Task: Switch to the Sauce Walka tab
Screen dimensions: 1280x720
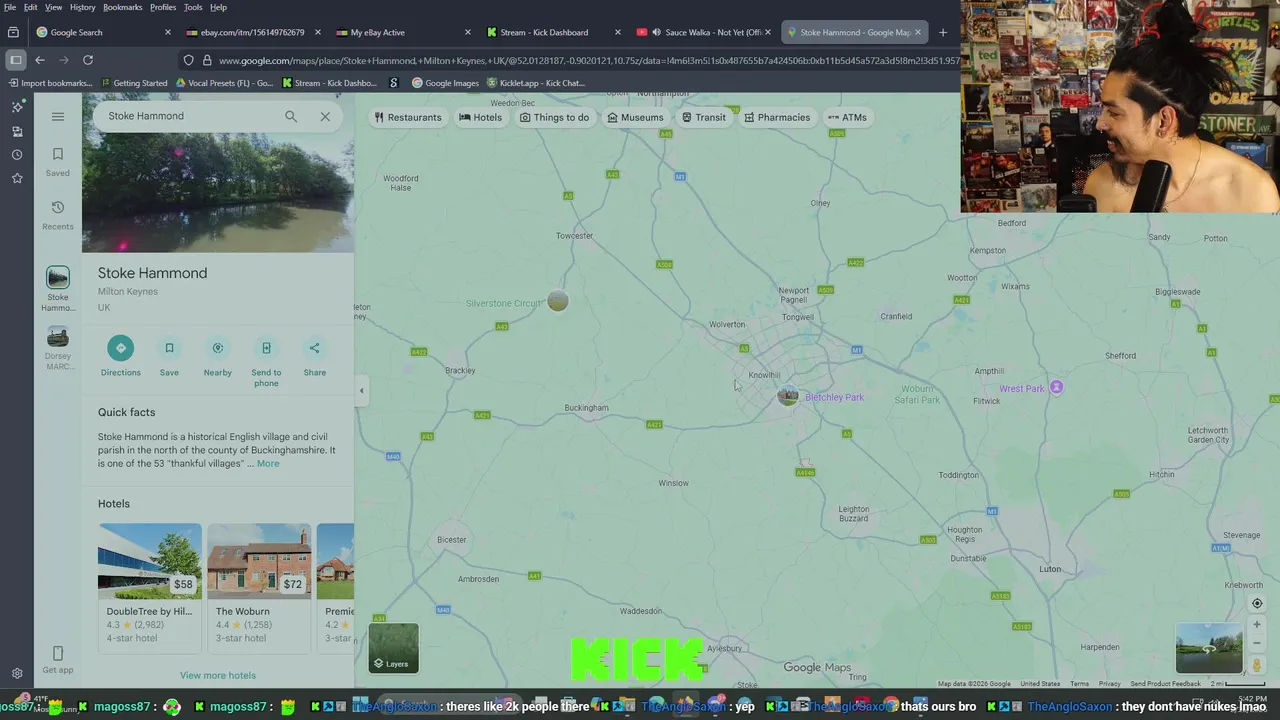Action: point(704,32)
